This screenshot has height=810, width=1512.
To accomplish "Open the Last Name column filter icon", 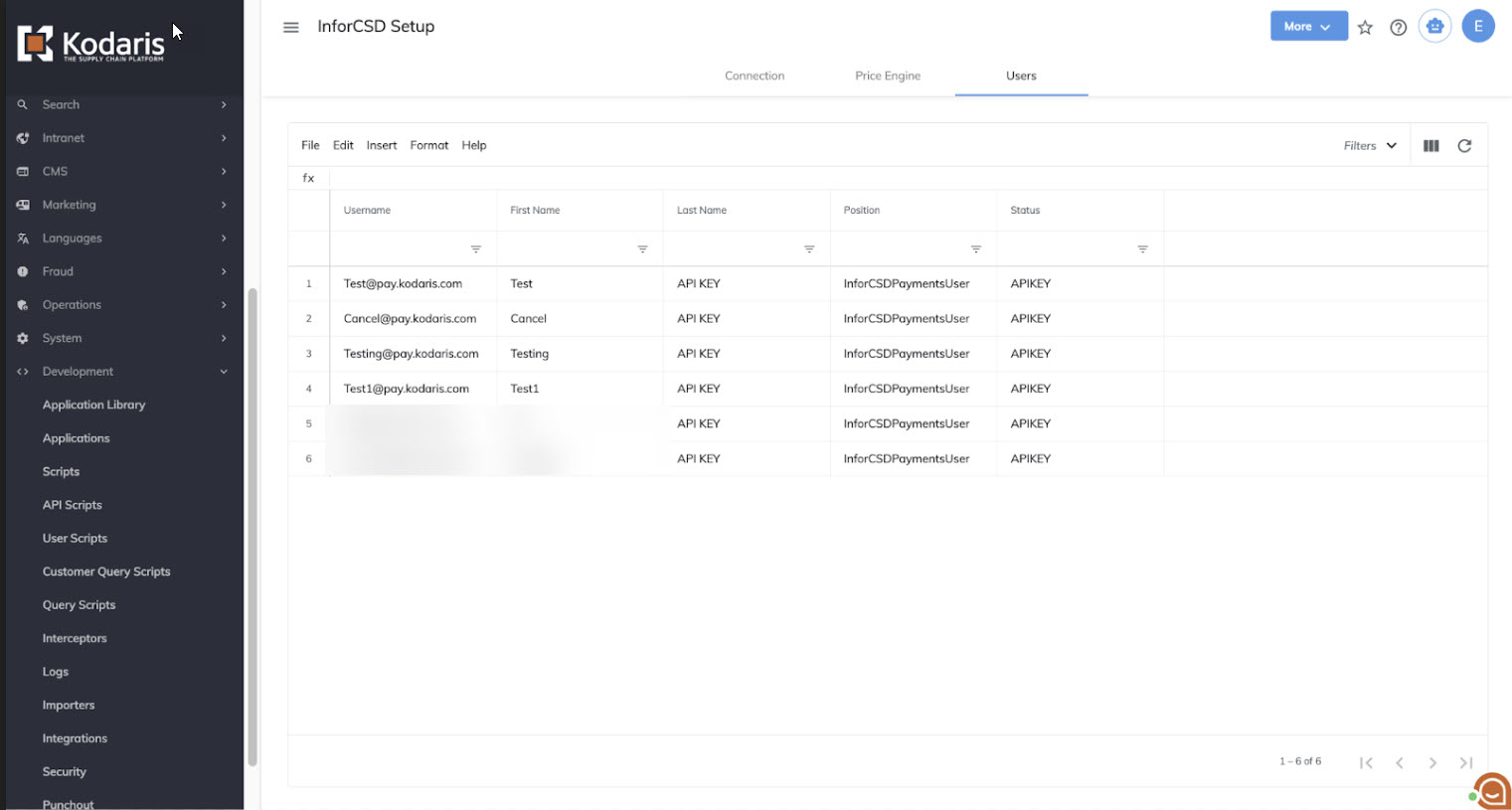I will coord(809,249).
